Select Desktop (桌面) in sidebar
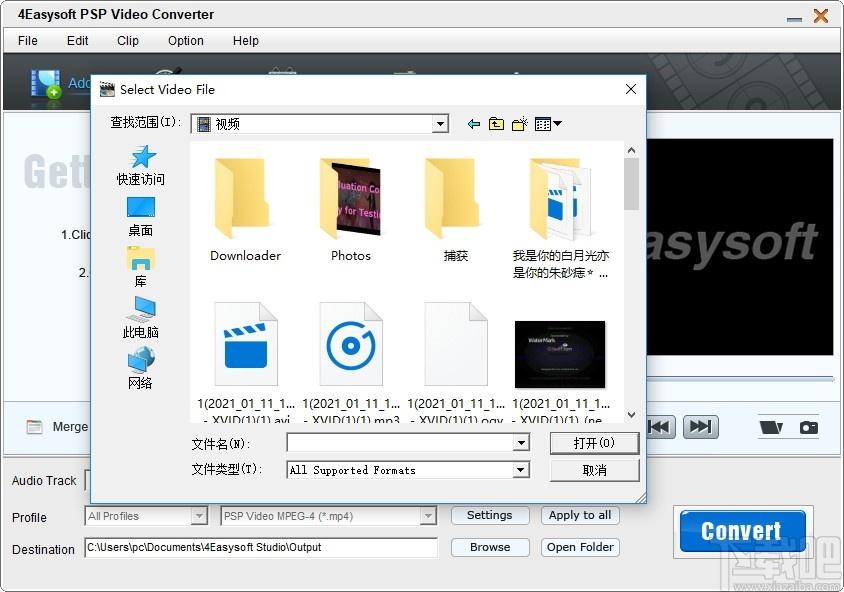844x592 pixels. tap(140, 217)
